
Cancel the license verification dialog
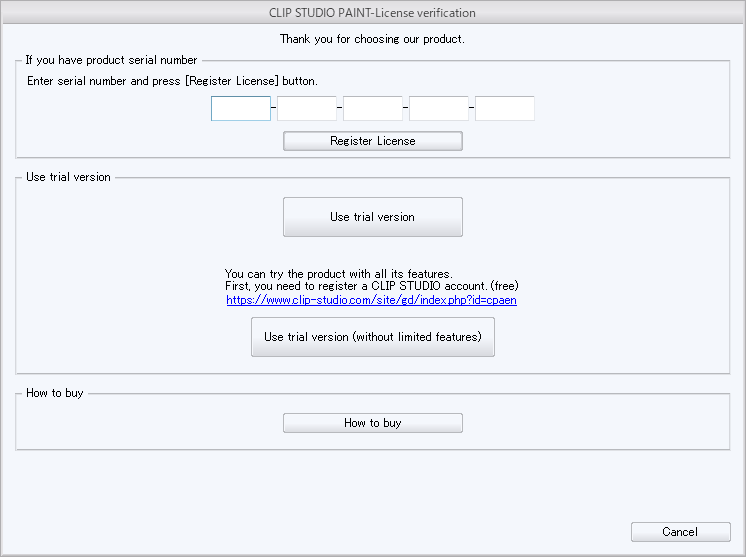coord(680,532)
